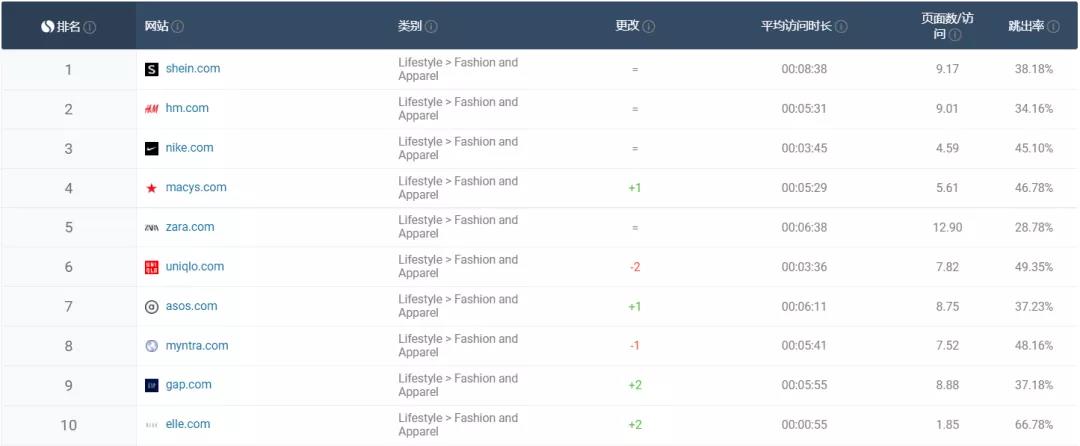Click the Zara favicon
1080x446 pixels.
[152, 227]
